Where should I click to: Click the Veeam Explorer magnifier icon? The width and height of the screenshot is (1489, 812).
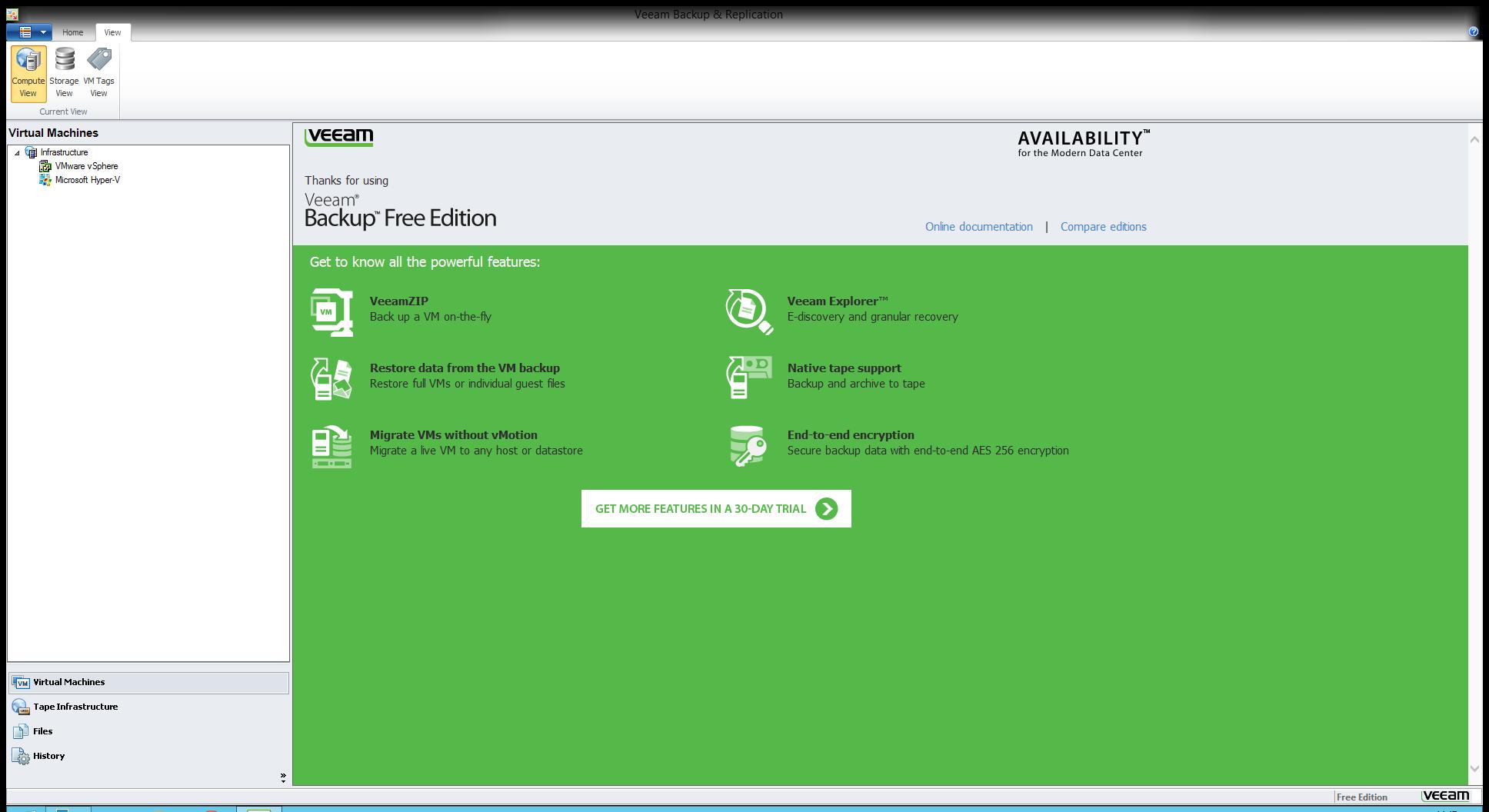click(x=749, y=311)
